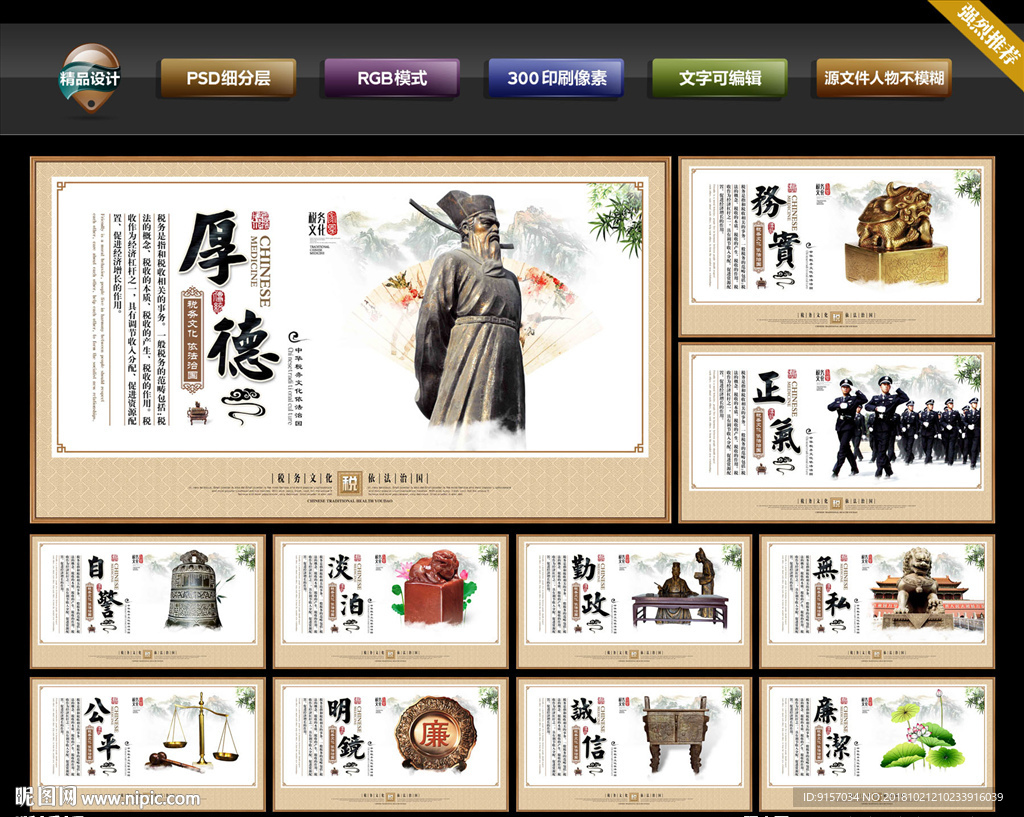
Task: Open the large 厚德 statue poster
Action: (x=350, y=340)
